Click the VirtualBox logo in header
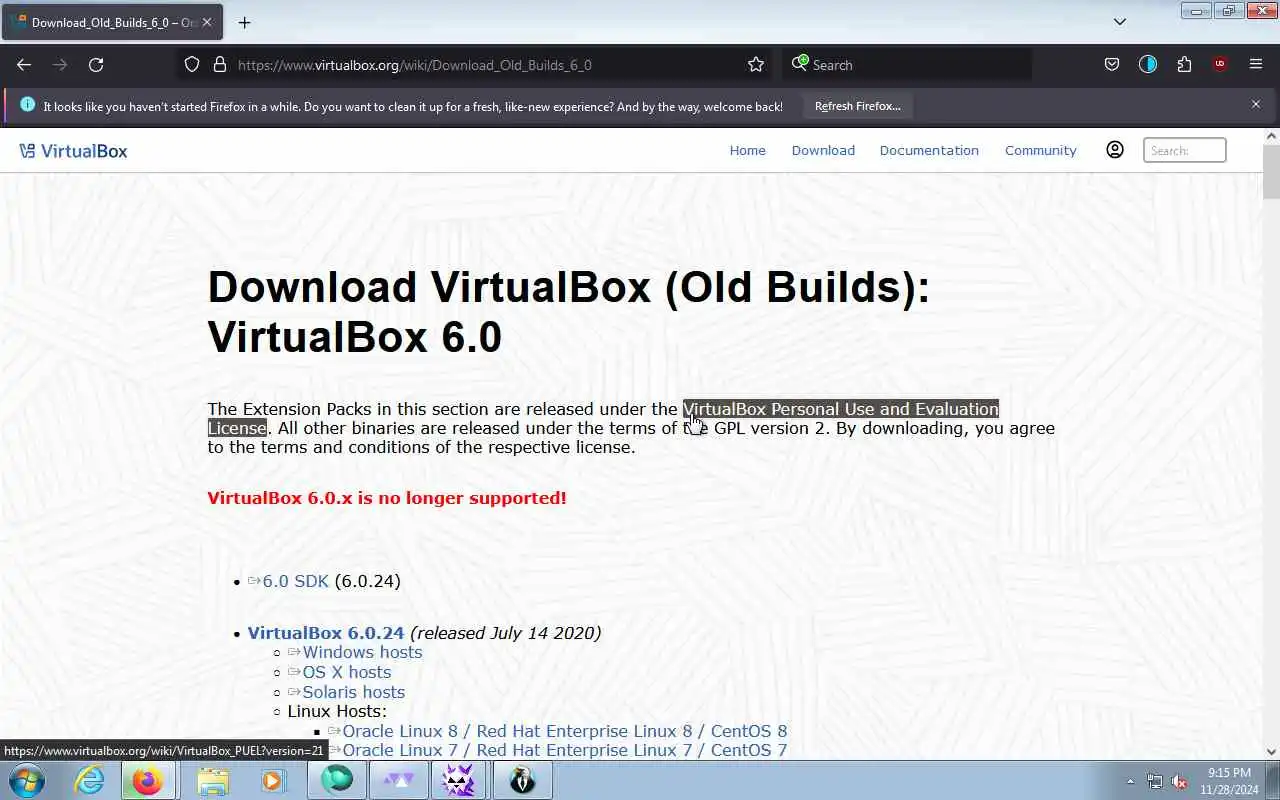The image size is (1280, 800). coord(73,151)
